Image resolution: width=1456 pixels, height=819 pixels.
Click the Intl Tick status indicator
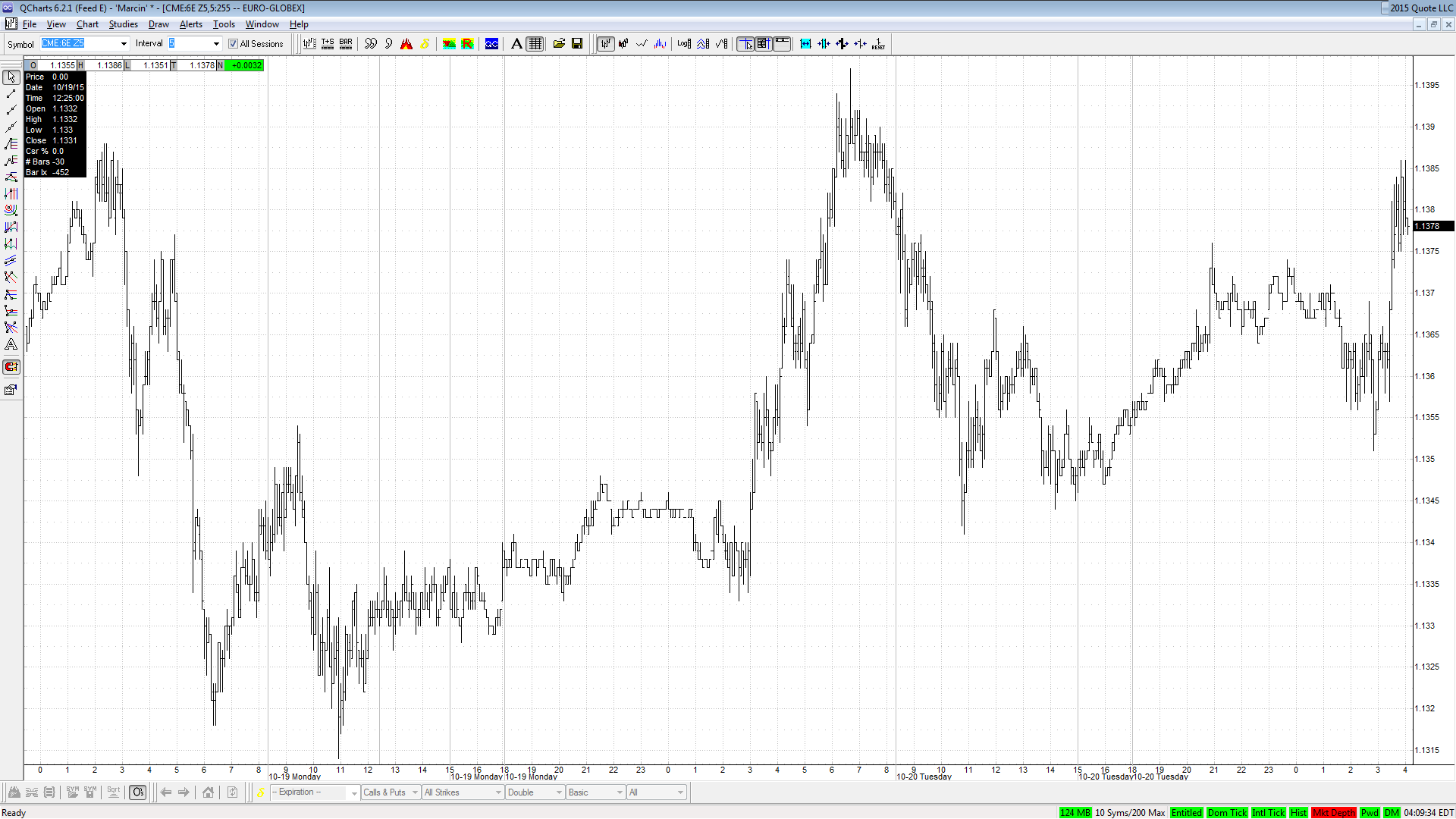tap(1268, 813)
